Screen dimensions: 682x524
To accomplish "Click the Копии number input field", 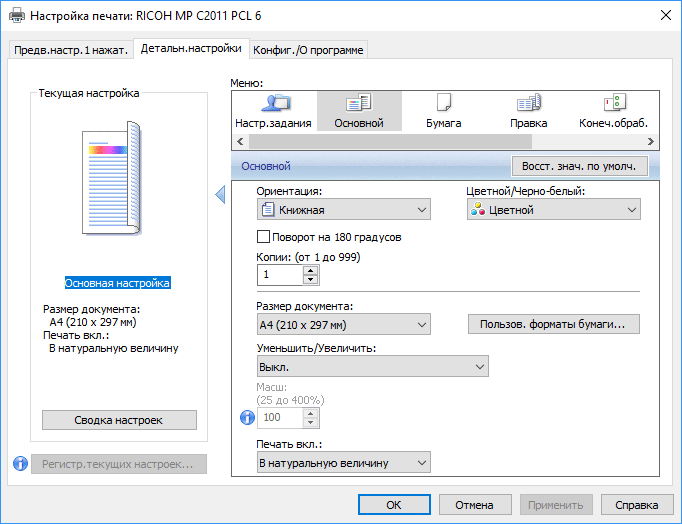I will click(x=280, y=275).
